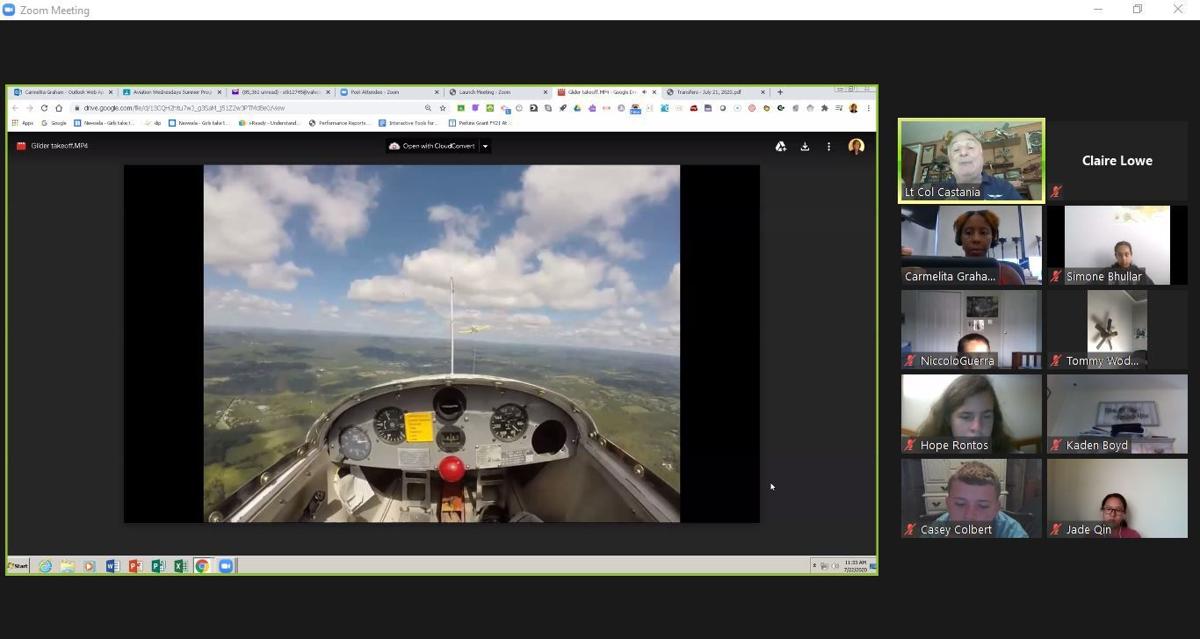Click the glider cockpit video player

tap(441, 343)
